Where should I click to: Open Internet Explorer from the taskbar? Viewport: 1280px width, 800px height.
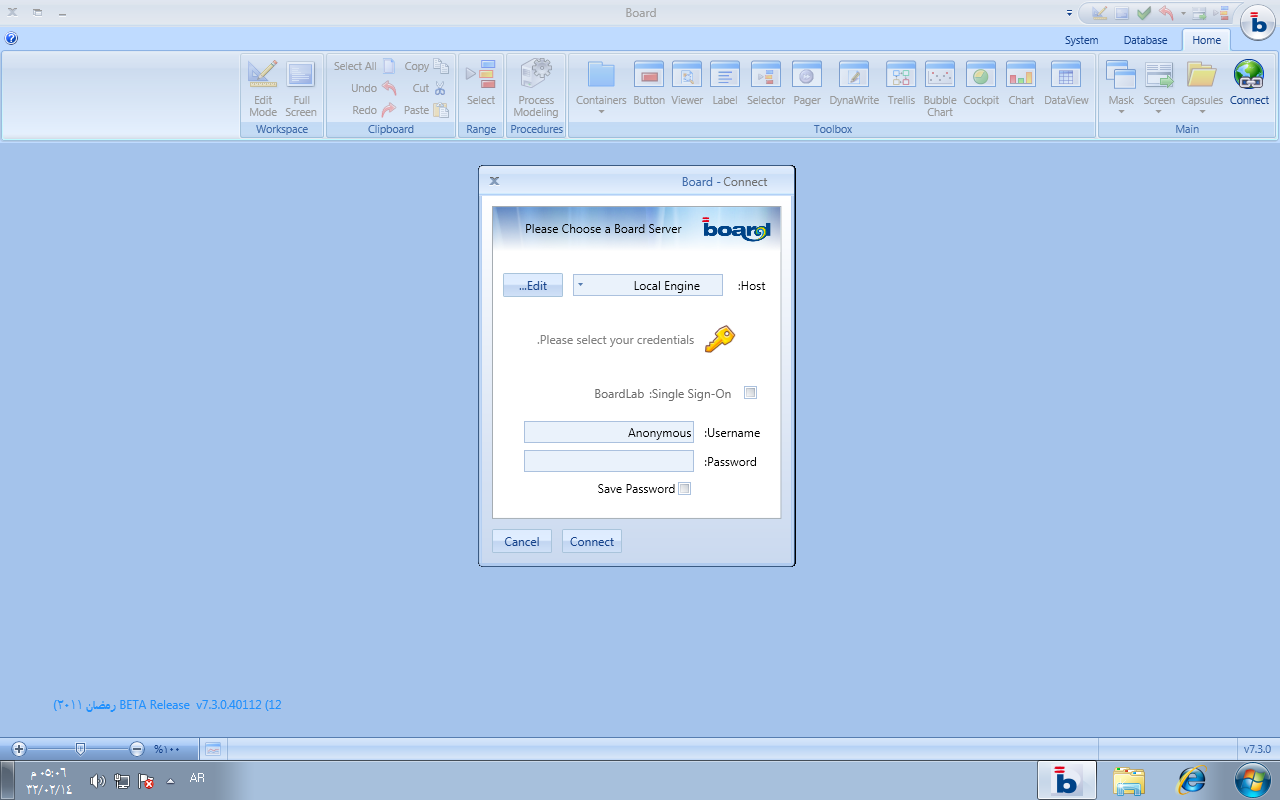[1190, 780]
